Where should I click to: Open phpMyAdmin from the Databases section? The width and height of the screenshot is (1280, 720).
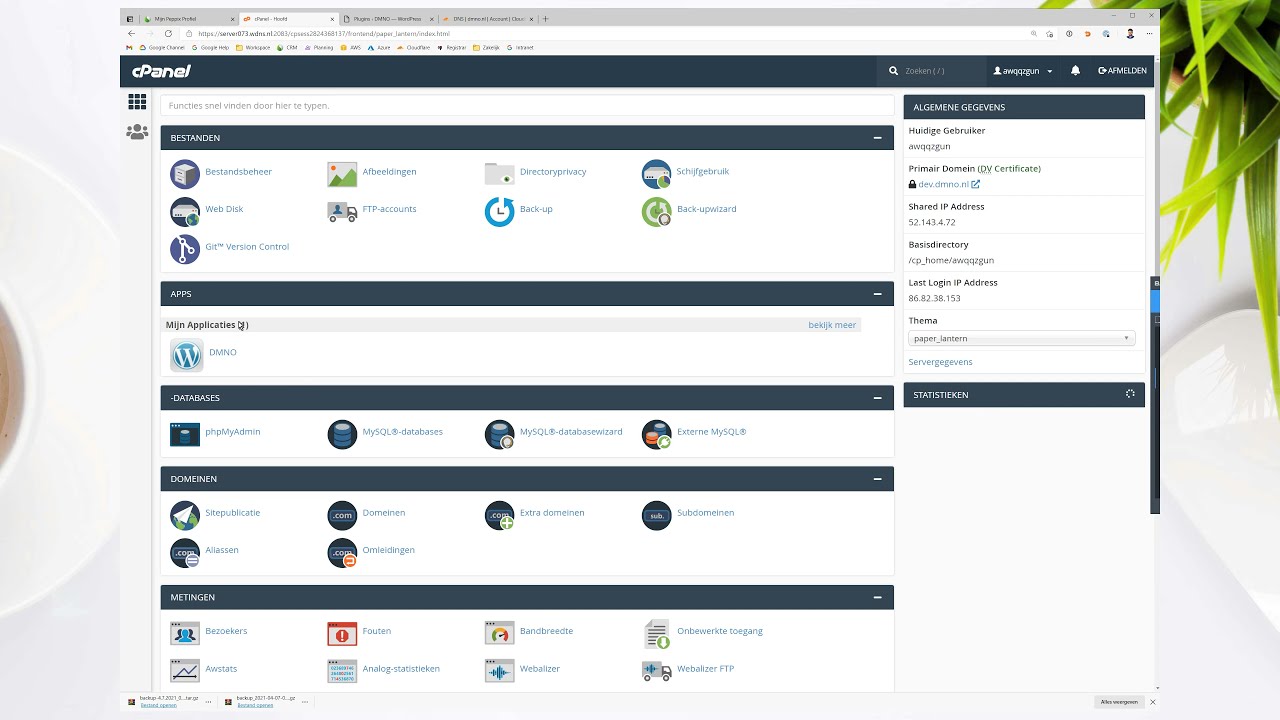233,431
